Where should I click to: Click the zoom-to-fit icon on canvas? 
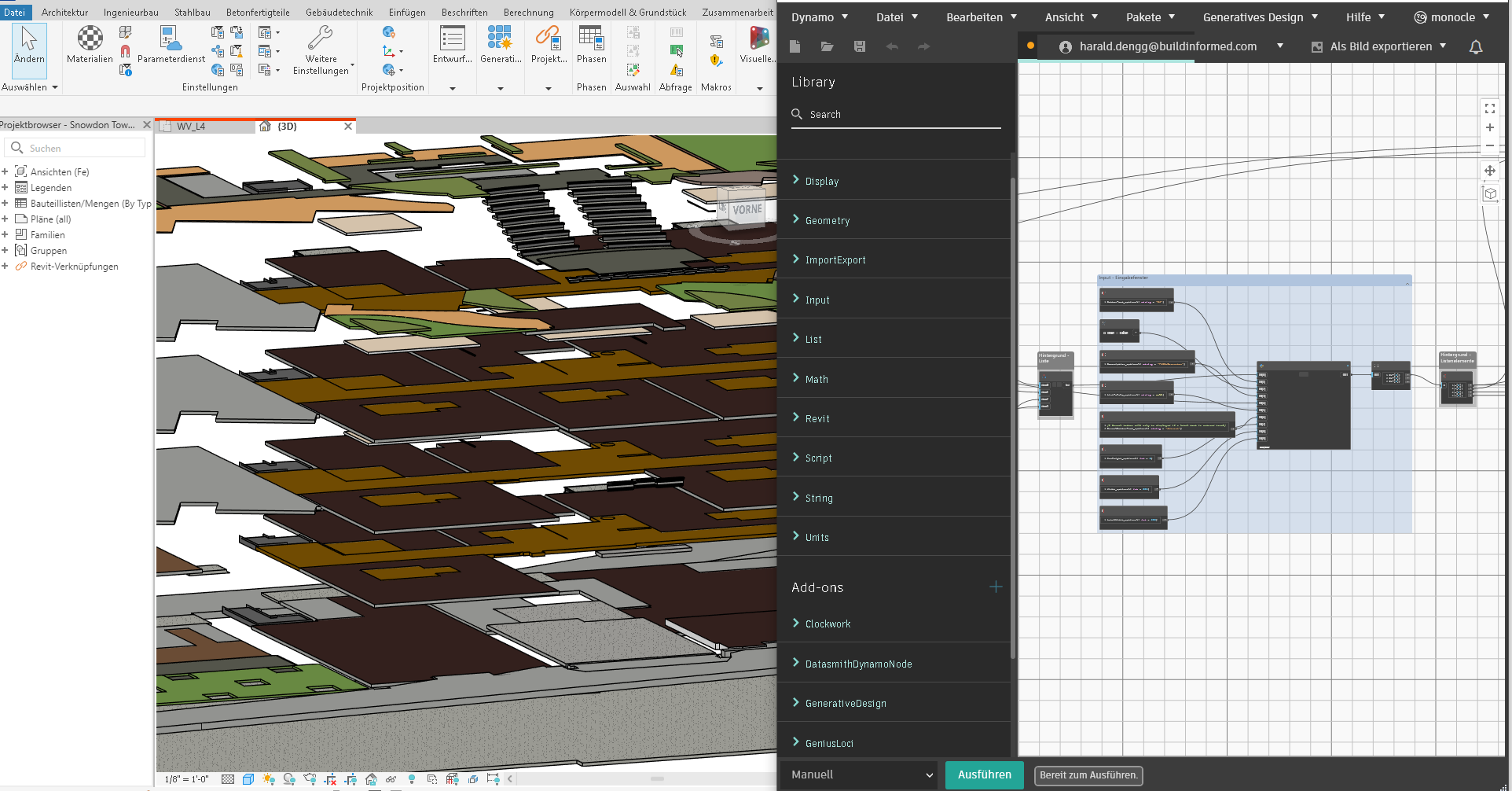pyautogui.click(x=1489, y=109)
